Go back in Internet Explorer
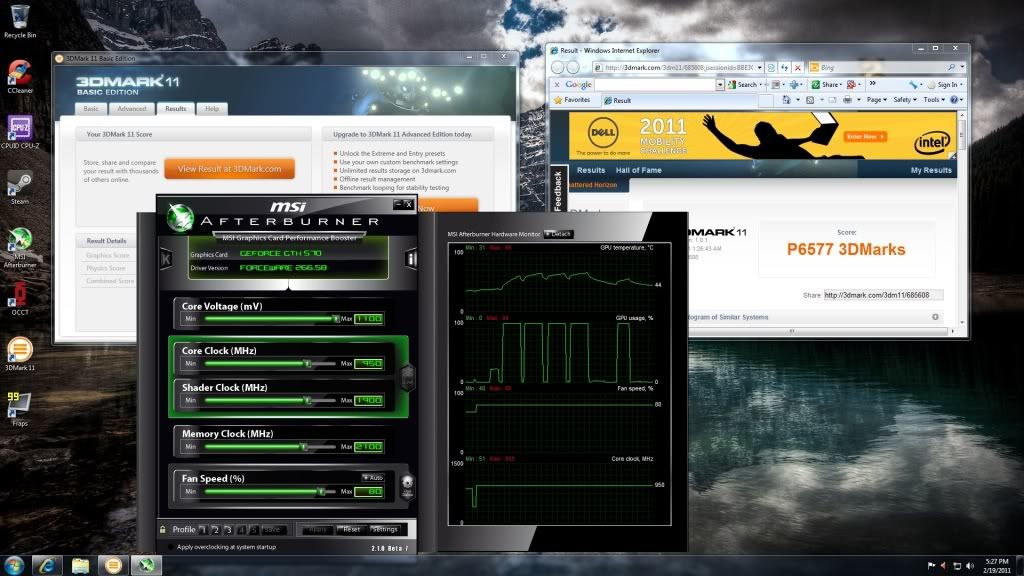This screenshot has height=576, width=1024. [558, 67]
